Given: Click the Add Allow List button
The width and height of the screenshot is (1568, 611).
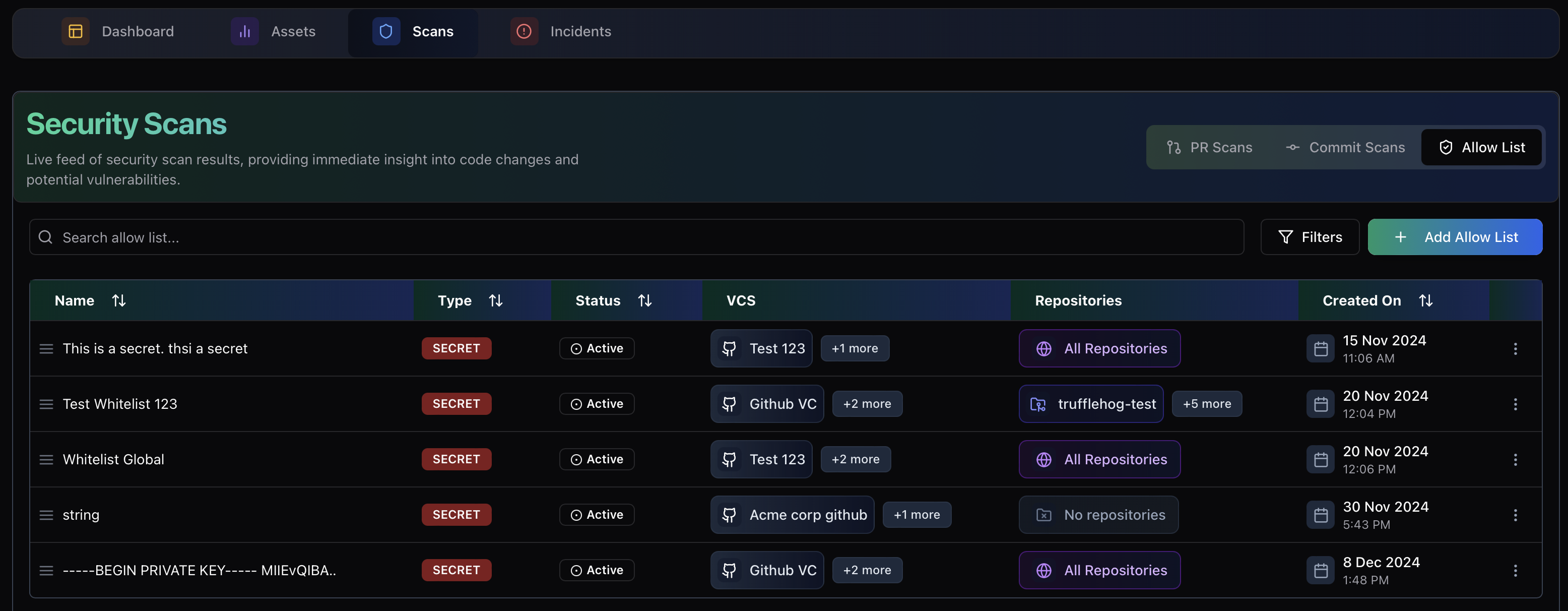Looking at the screenshot, I should pyautogui.click(x=1455, y=237).
